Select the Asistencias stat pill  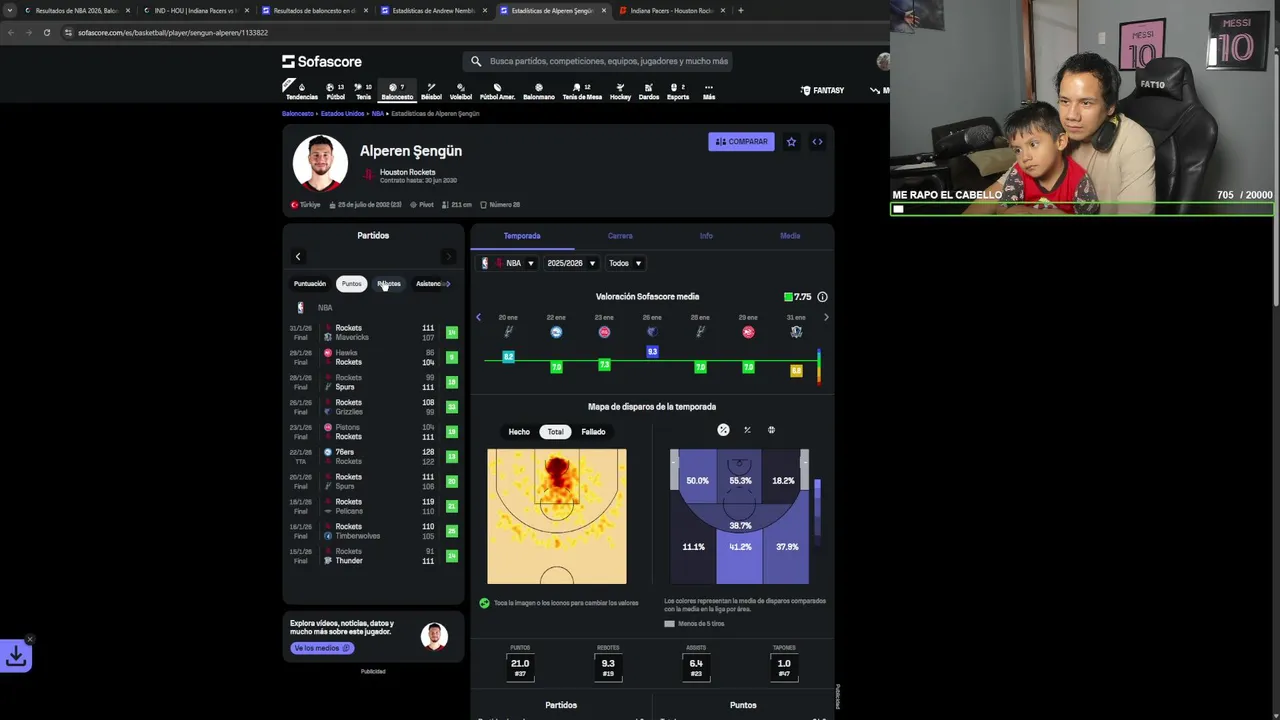click(x=430, y=284)
